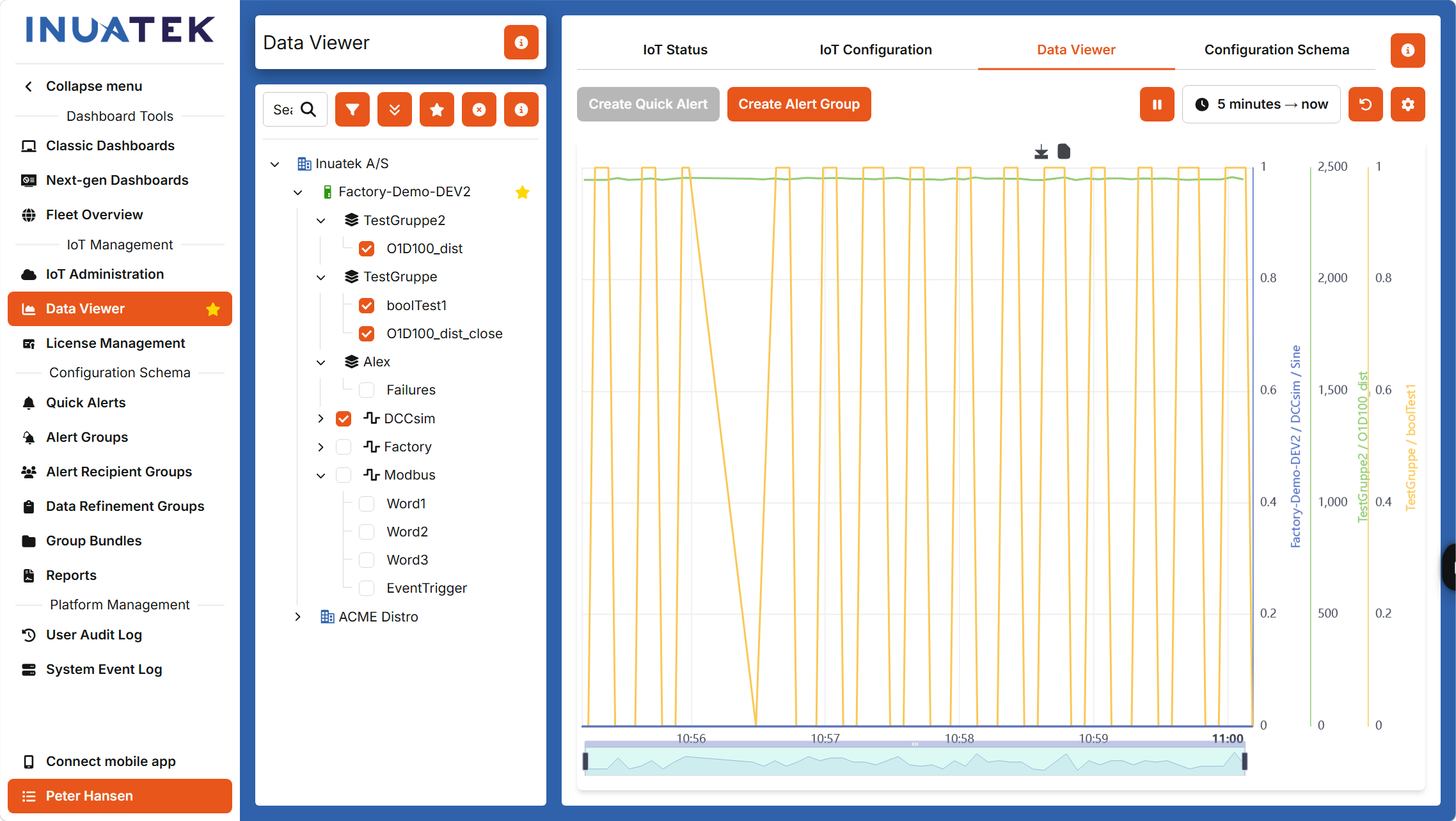Click the favorites star toolbar button

(436, 109)
